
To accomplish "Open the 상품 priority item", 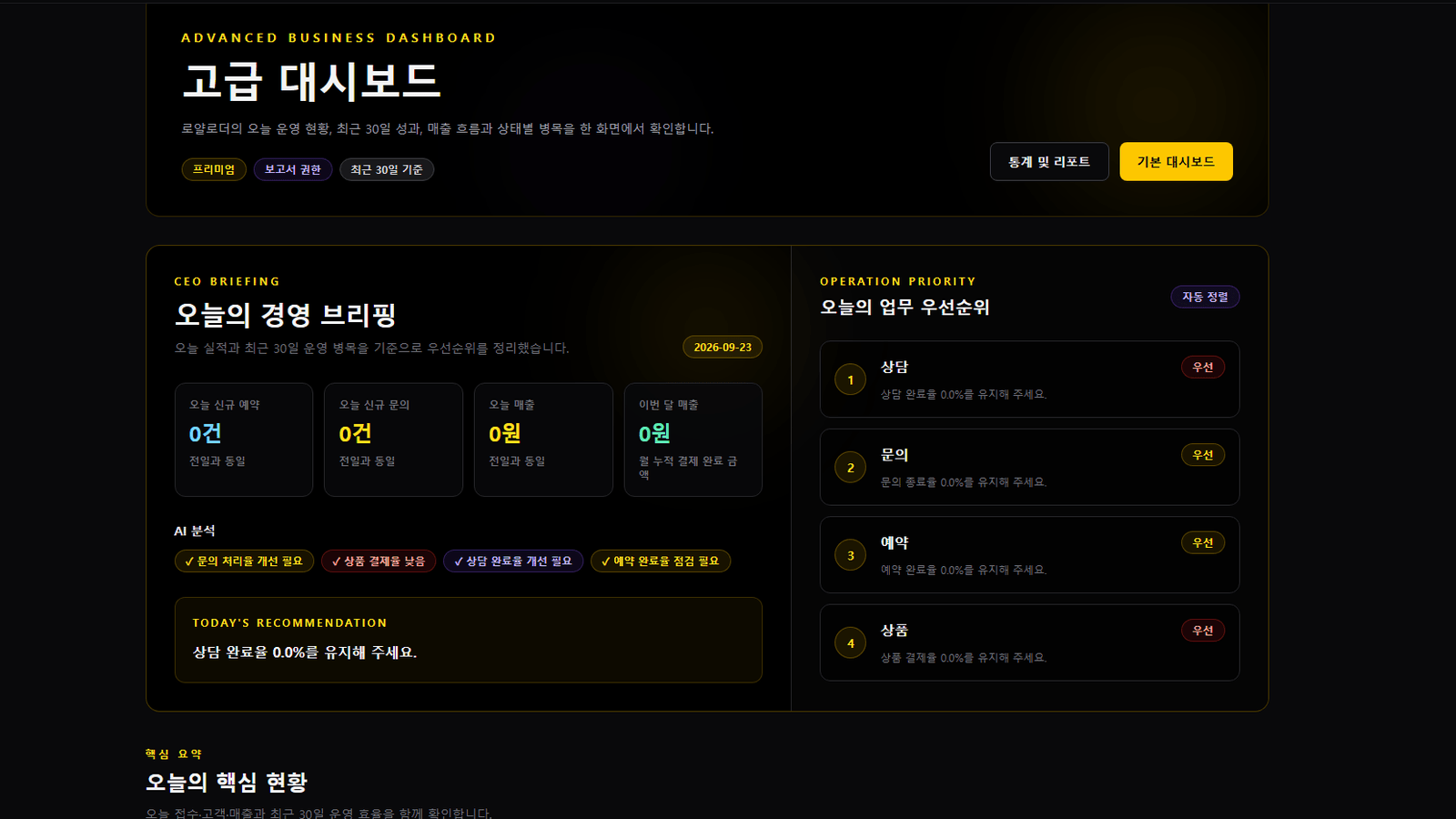I will coord(1029,642).
